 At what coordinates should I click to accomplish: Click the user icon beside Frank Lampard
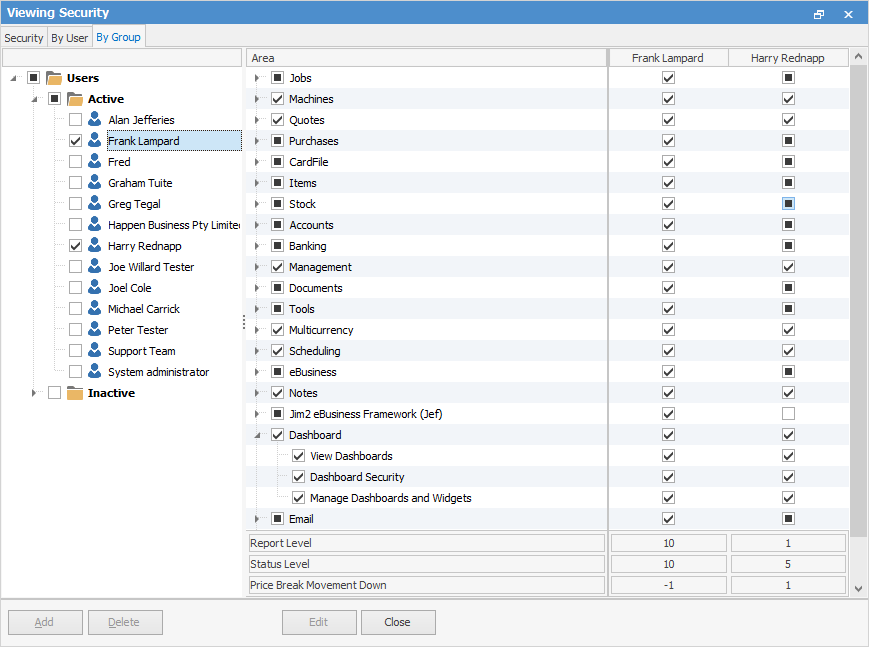[x=95, y=140]
